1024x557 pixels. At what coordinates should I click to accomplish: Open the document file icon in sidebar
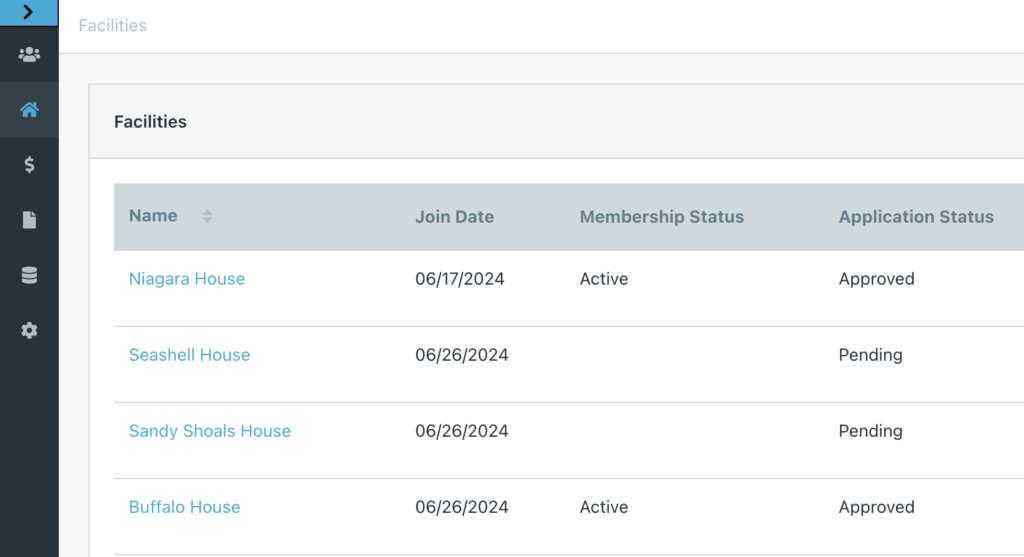tap(29, 220)
